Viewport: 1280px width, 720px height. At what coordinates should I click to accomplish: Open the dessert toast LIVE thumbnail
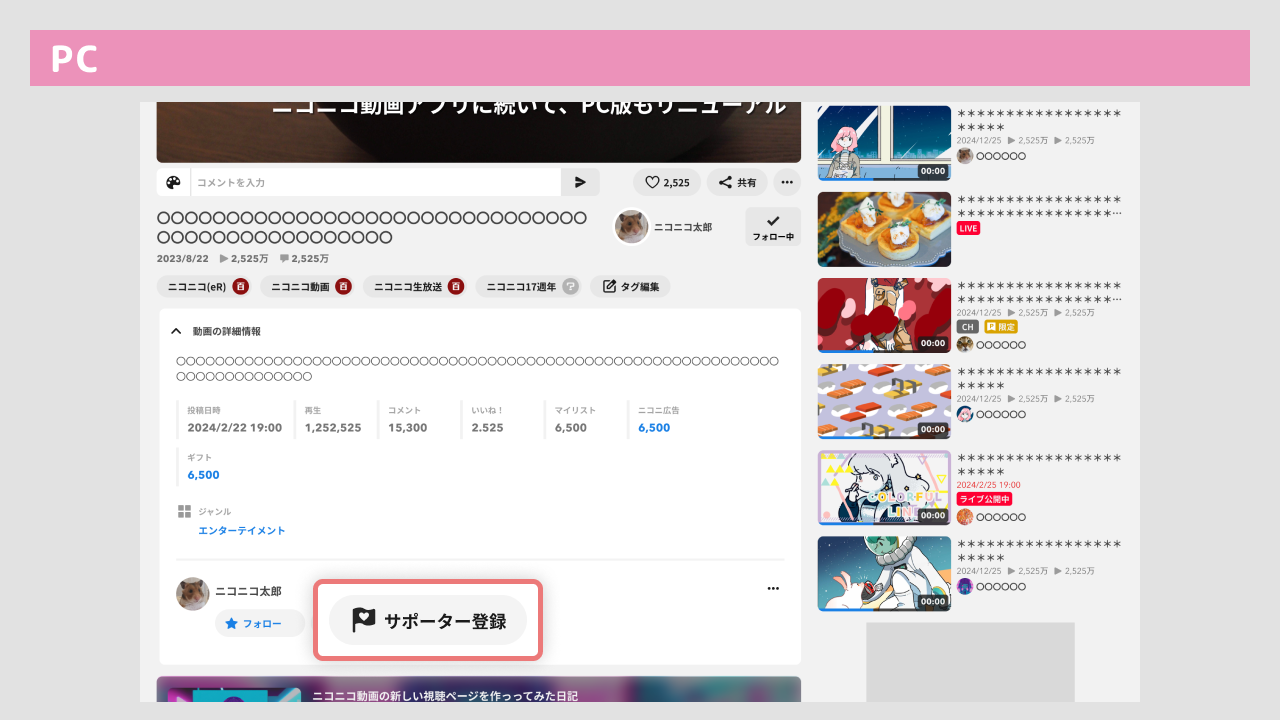pyautogui.click(x=884, y=229)
